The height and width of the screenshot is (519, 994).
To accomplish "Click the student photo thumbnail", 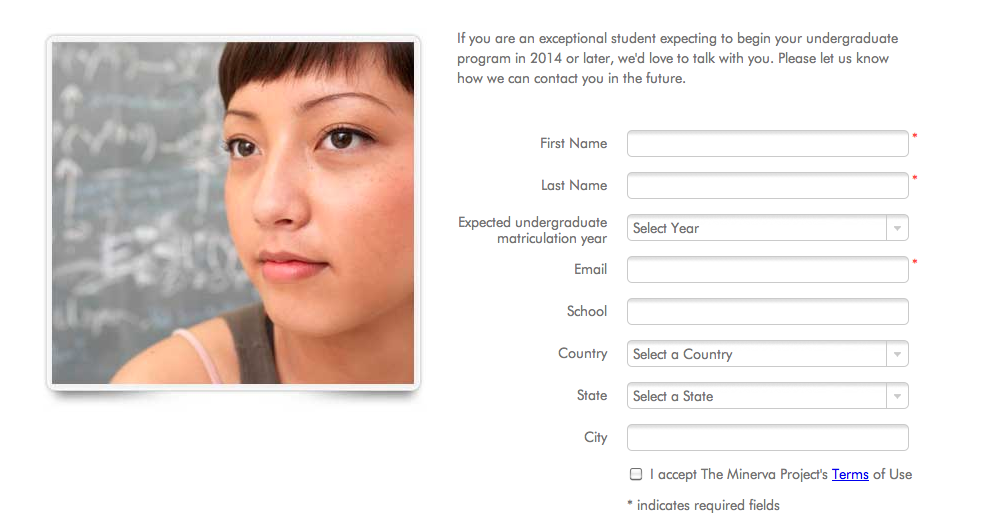I will (233, 213).
